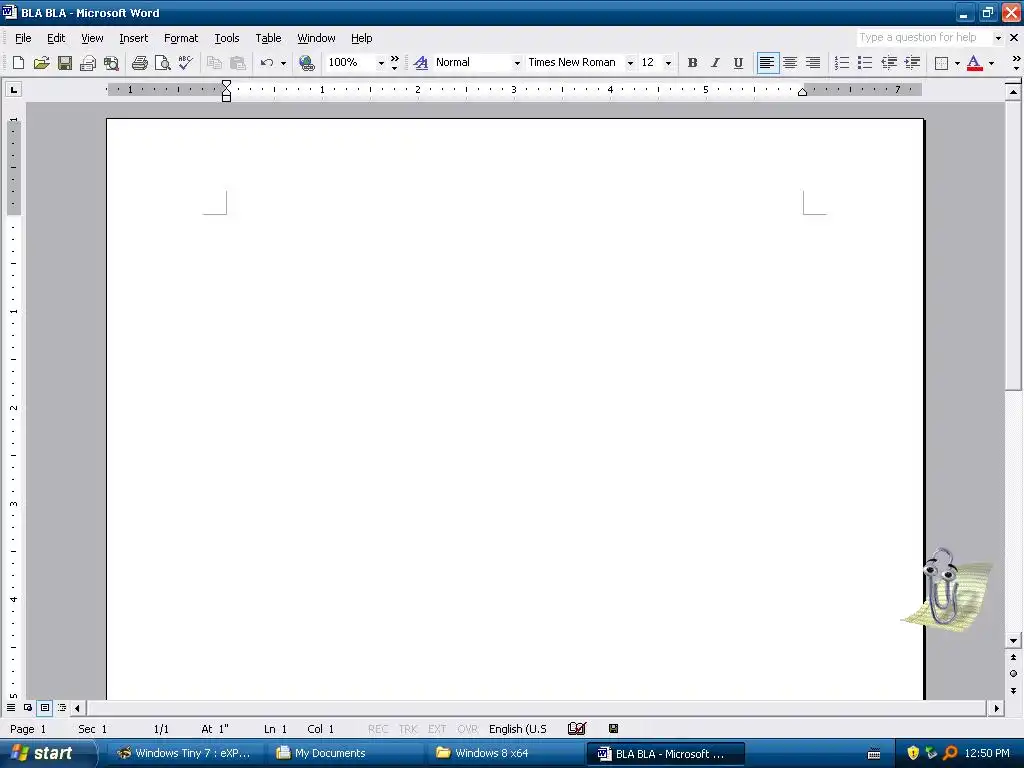Screen dimensions: 1024x768
Task: Expand Standard toolbar options chevron
Action: coord(394,63)
